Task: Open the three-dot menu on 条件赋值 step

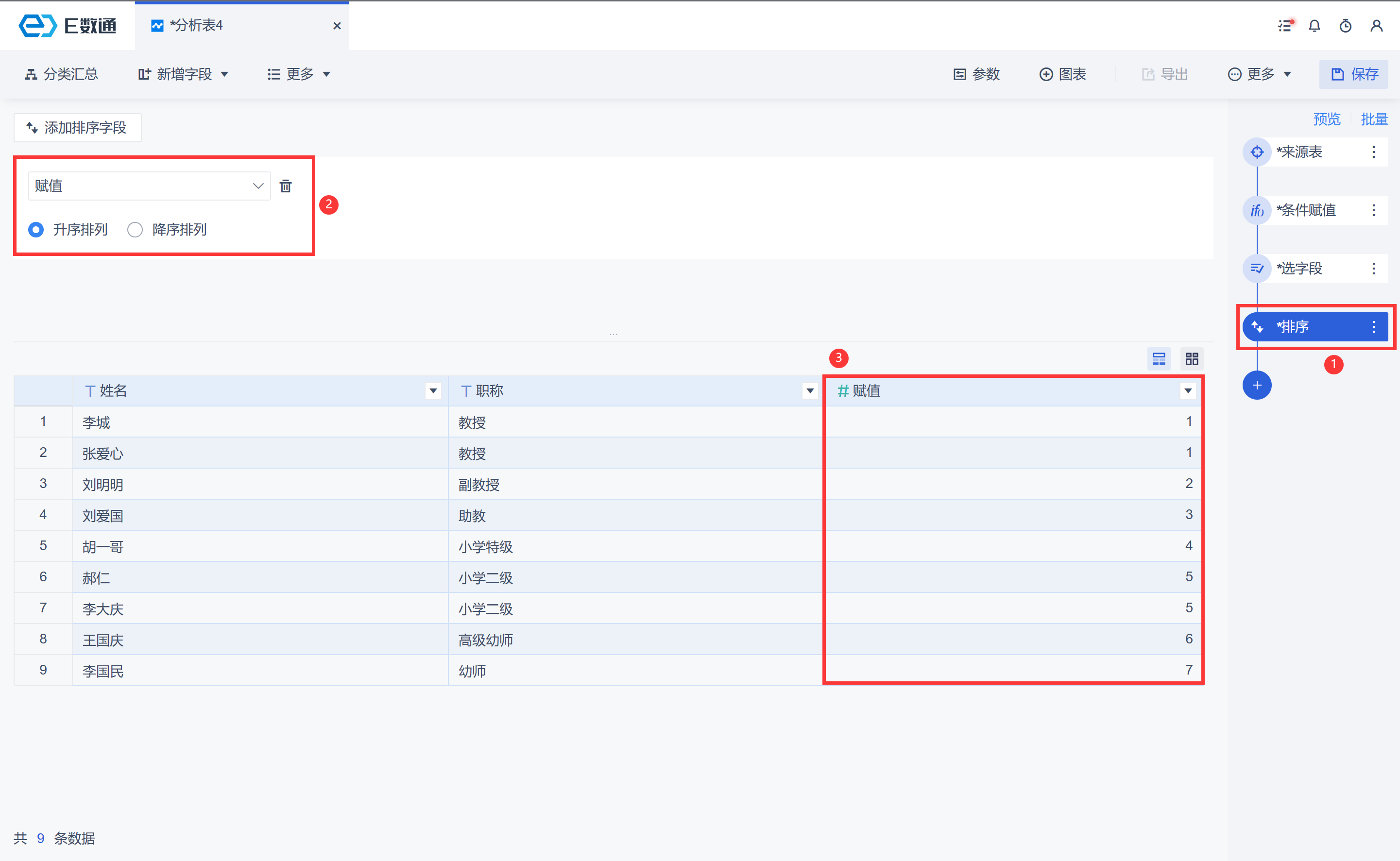Action: click(1373, 210)
